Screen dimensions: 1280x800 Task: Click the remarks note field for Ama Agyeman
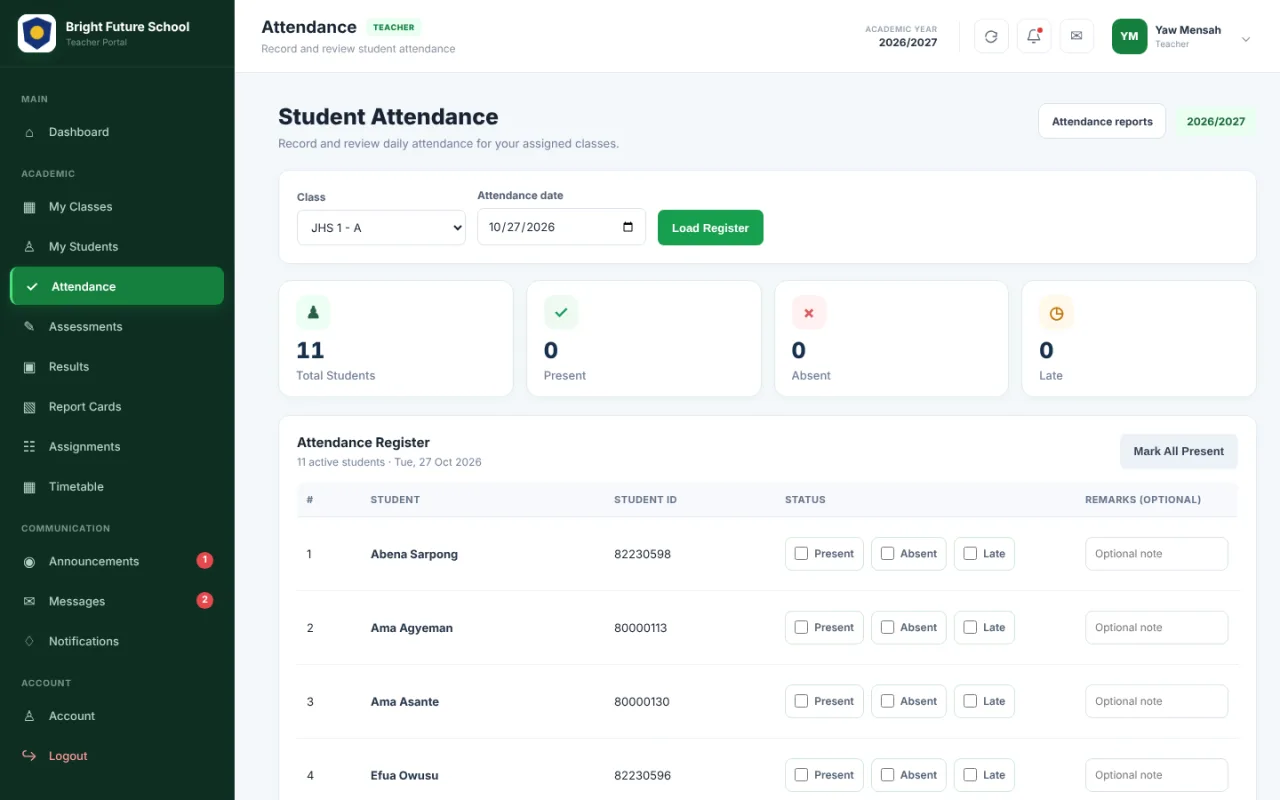point(1156,628)
